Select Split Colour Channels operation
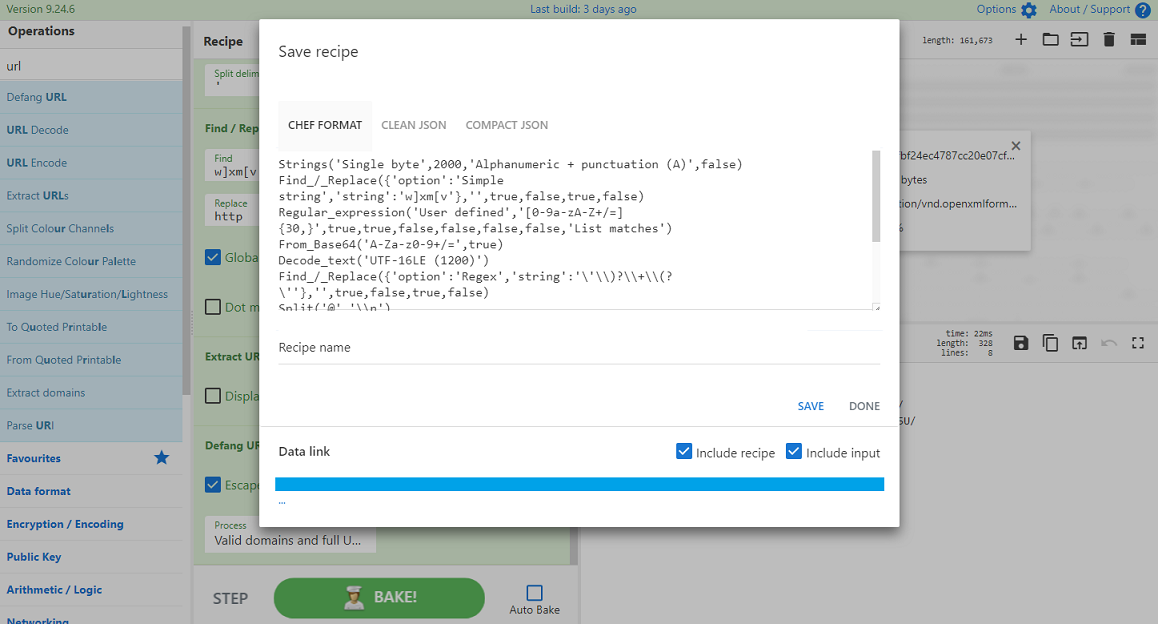Viewport: 1158px width, 624px height. point(91,229)
